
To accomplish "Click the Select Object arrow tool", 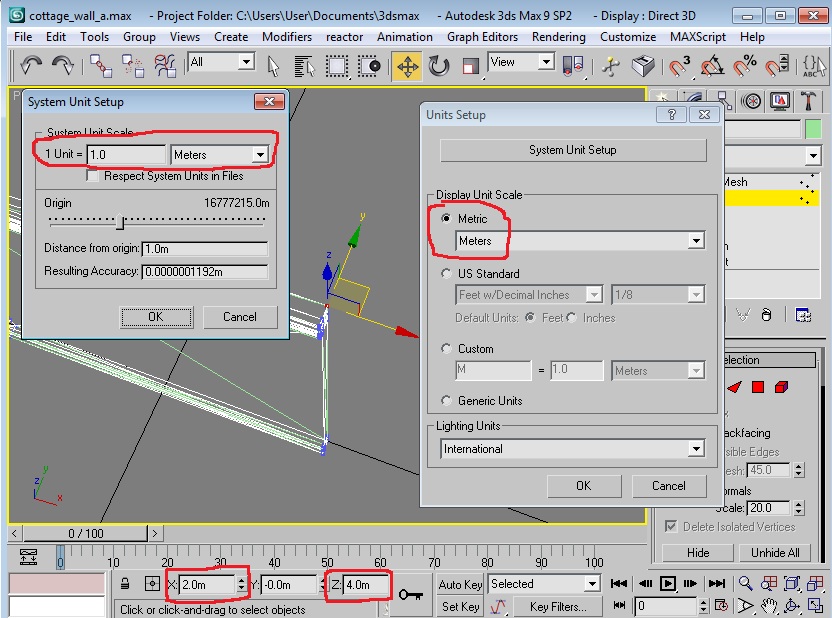I will tap(273, 66).
